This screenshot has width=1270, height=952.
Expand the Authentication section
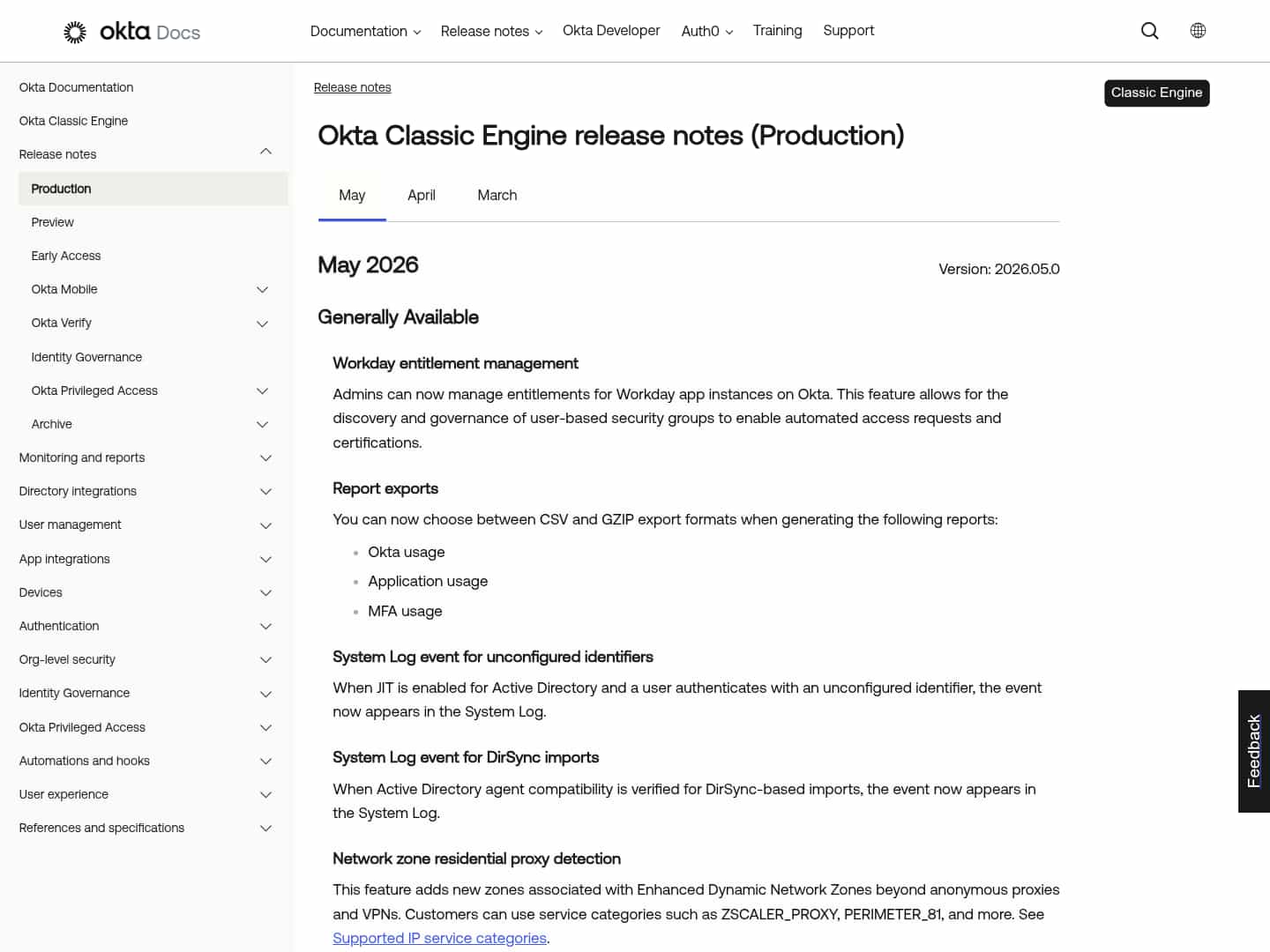(265, 627)
